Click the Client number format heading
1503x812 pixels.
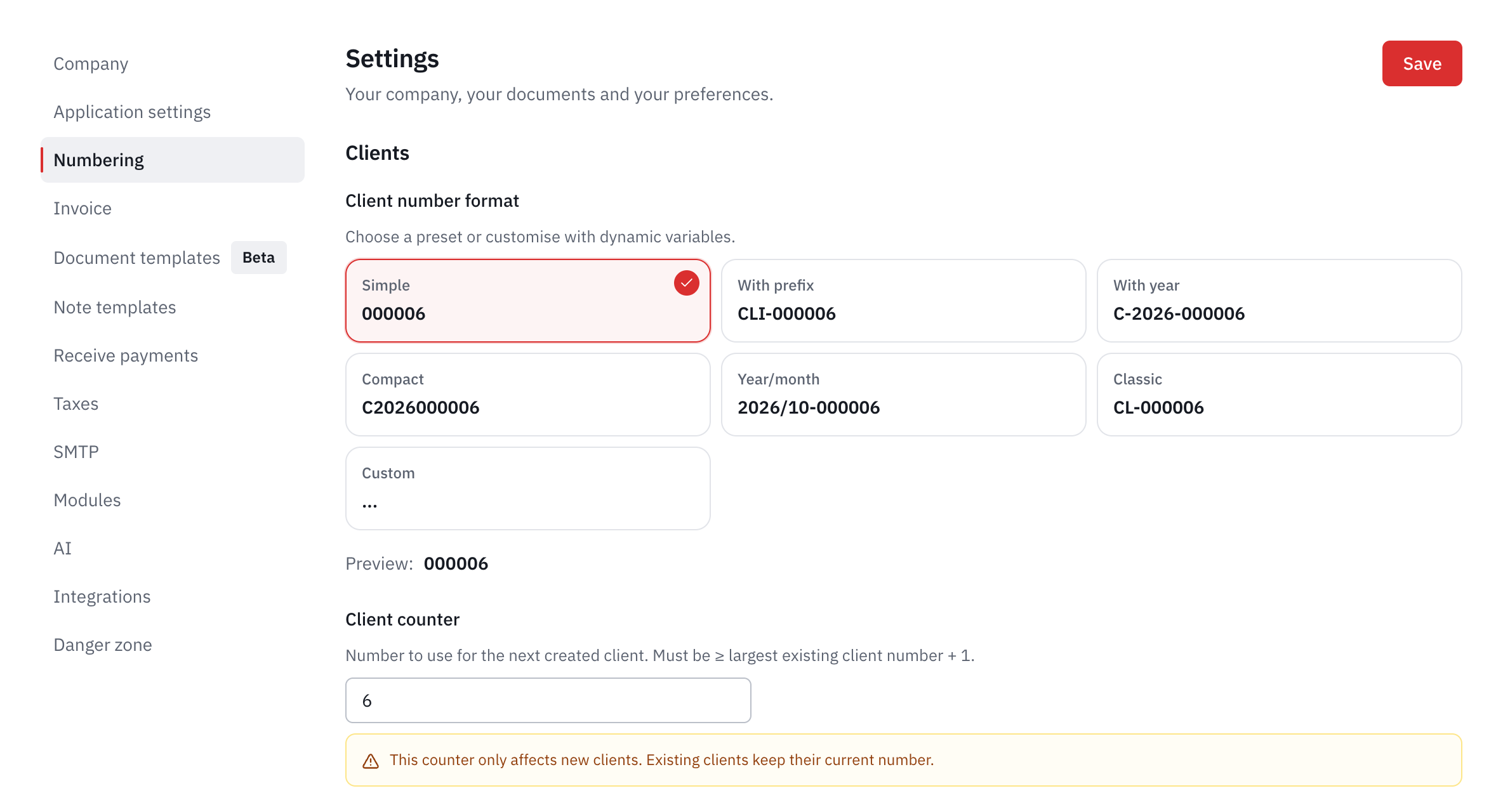(x=432, y=200)
